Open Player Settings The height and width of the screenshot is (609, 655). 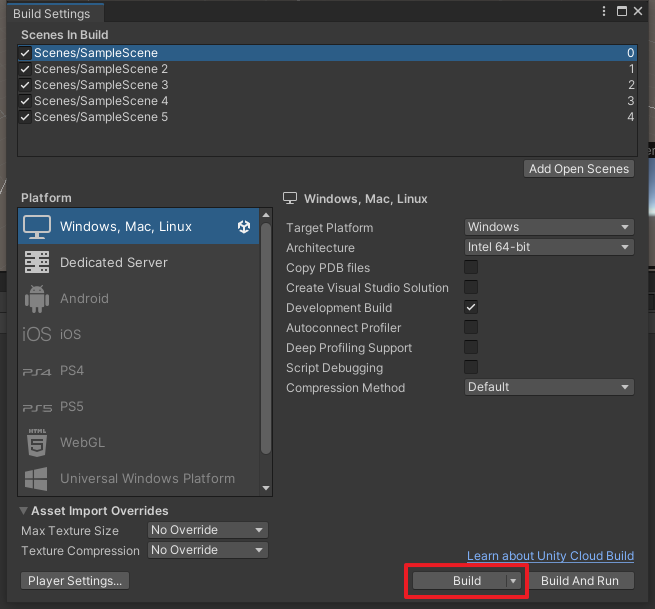tap(75, 581)
